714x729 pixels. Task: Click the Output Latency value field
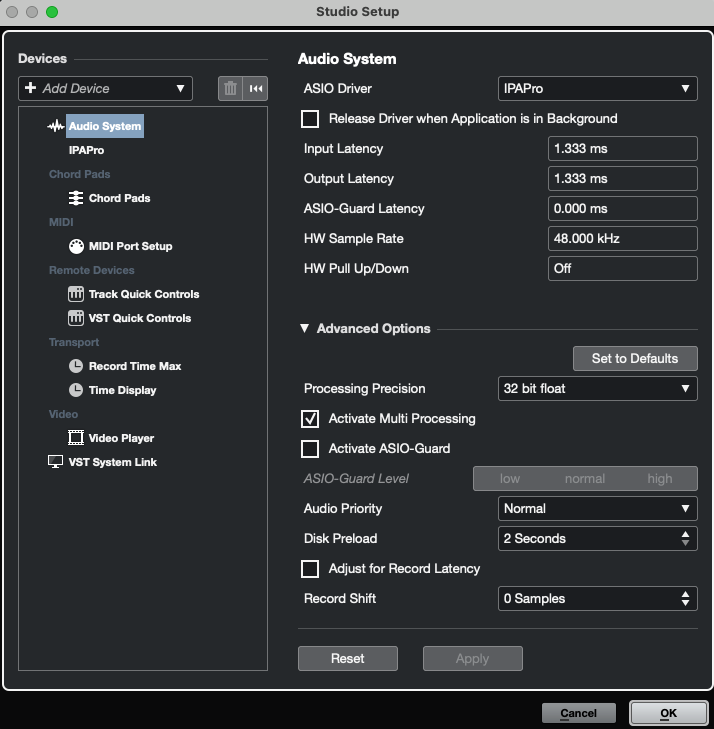click(x=622, y=179)
